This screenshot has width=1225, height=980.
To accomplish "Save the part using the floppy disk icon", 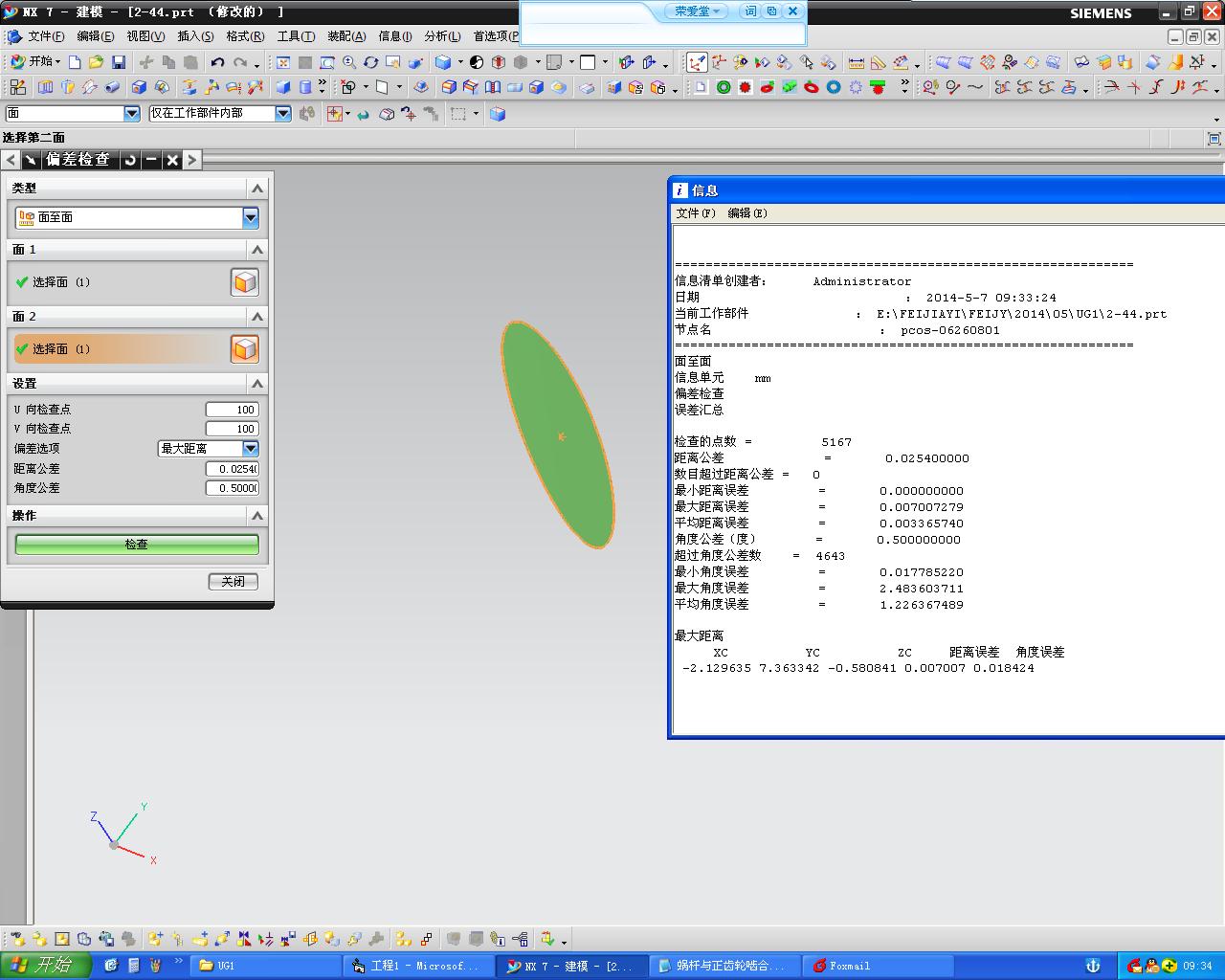I will coord(119,62).
